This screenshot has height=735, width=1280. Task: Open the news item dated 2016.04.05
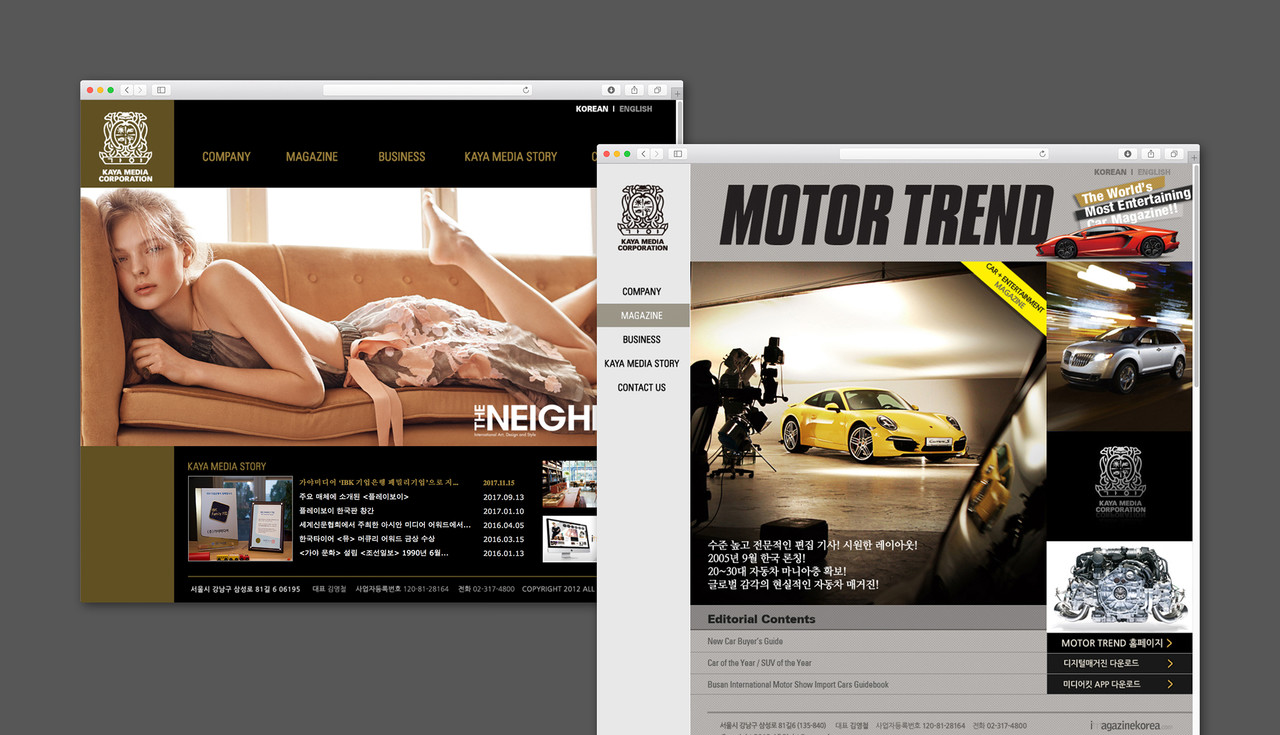point(385,525)
